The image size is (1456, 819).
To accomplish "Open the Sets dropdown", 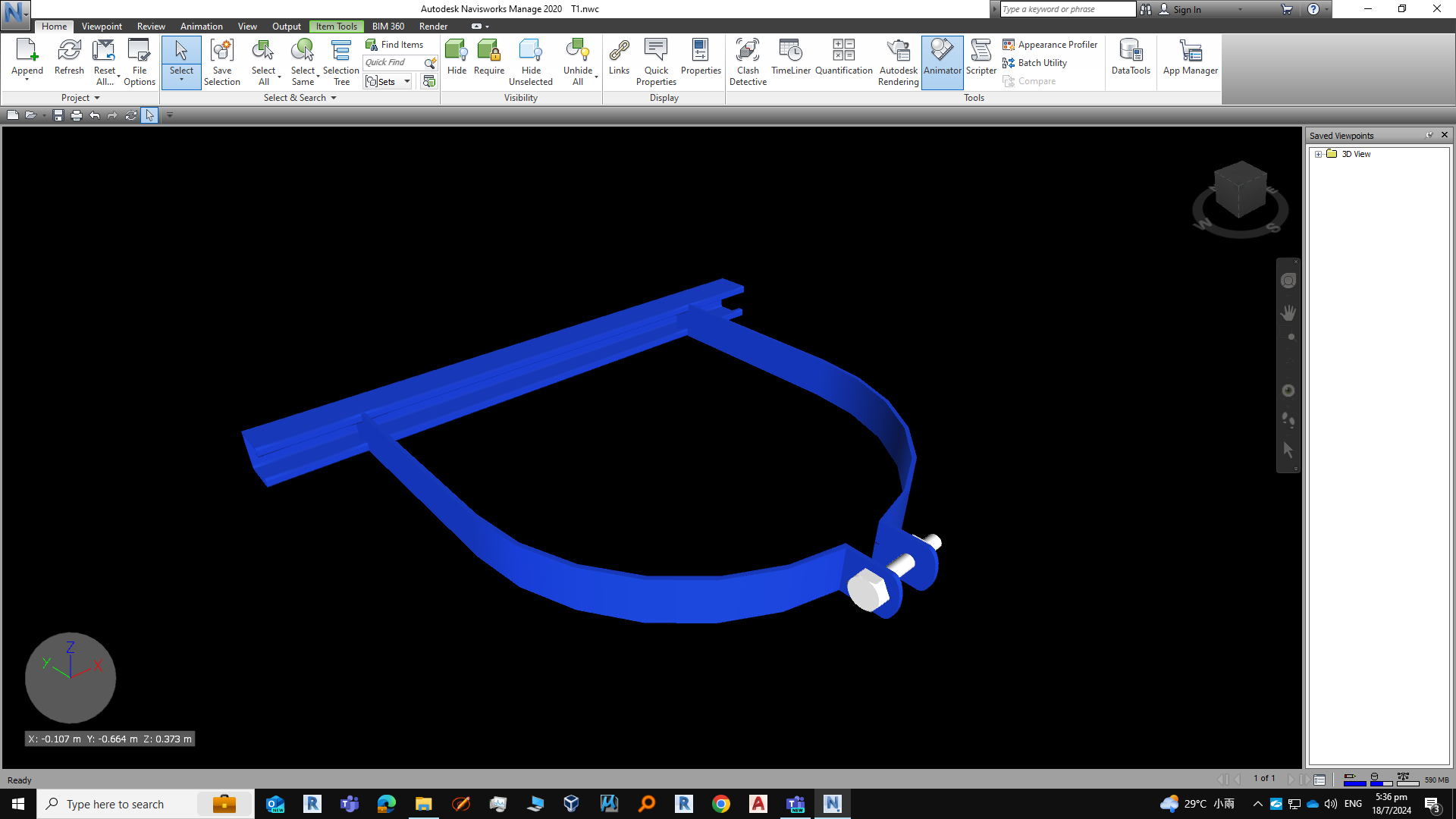I will [406, 81].
